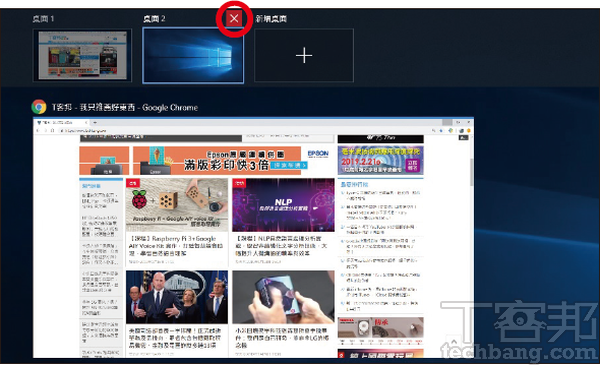Click the Google Chrome icon beside the window title
Viewport: 600px width, 365px height.
point(39,107)
